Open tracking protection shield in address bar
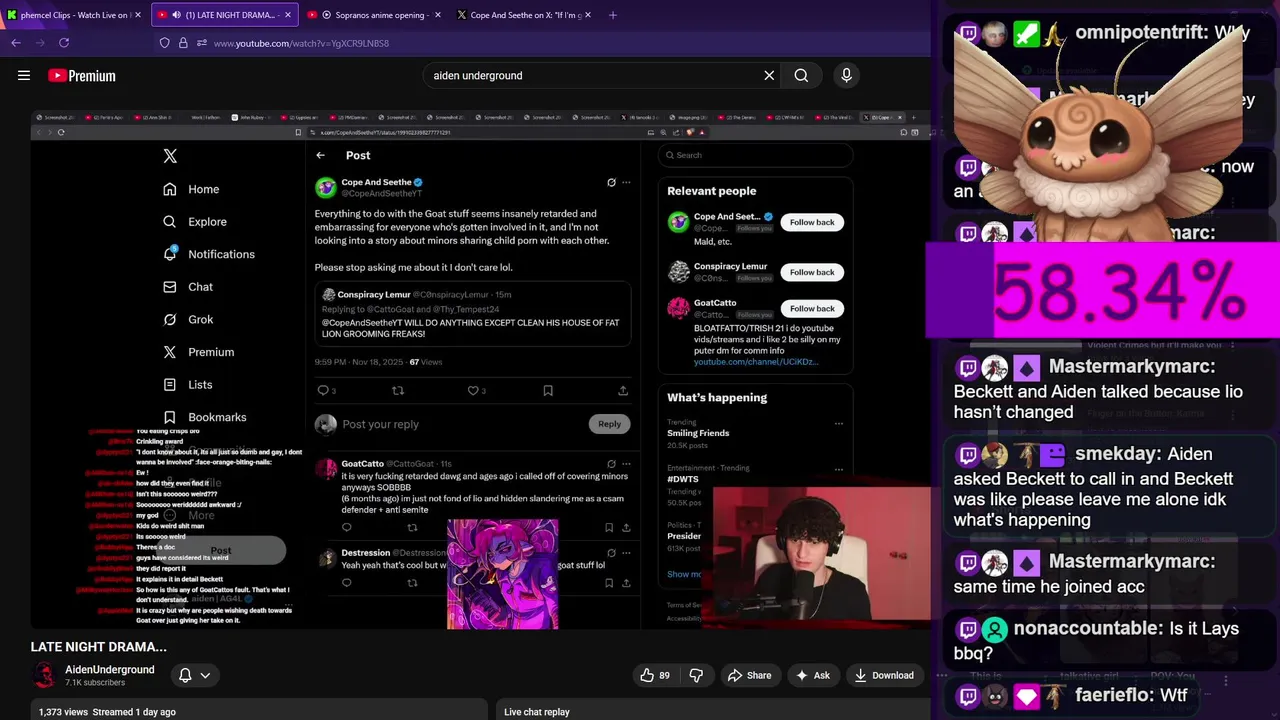The width and height of the screenshot is (1280, 720). [165, 43]
